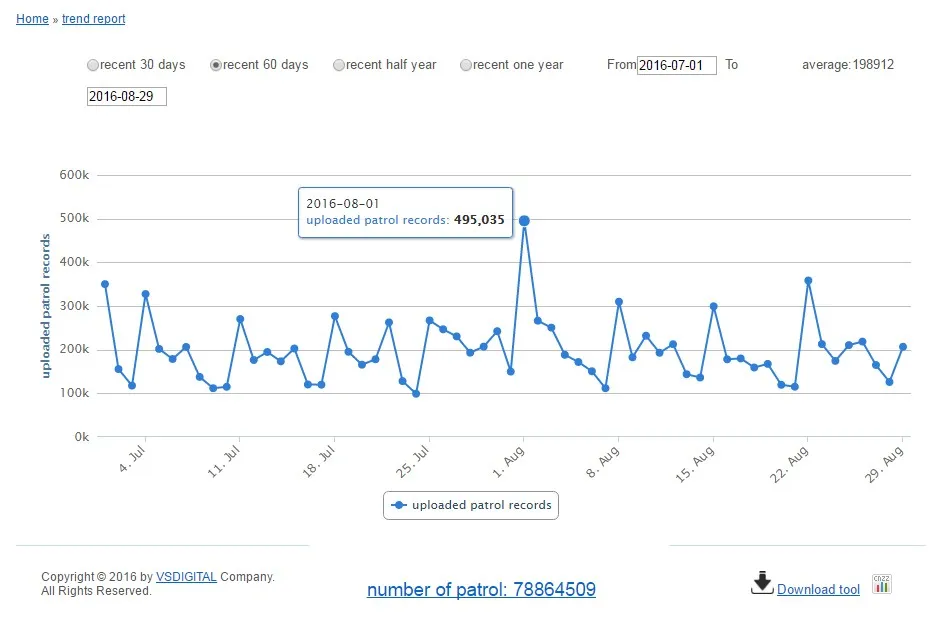The image size is (943, 617).
Task: Edit the To date field 2016-08-29
Action: (127, 96)
